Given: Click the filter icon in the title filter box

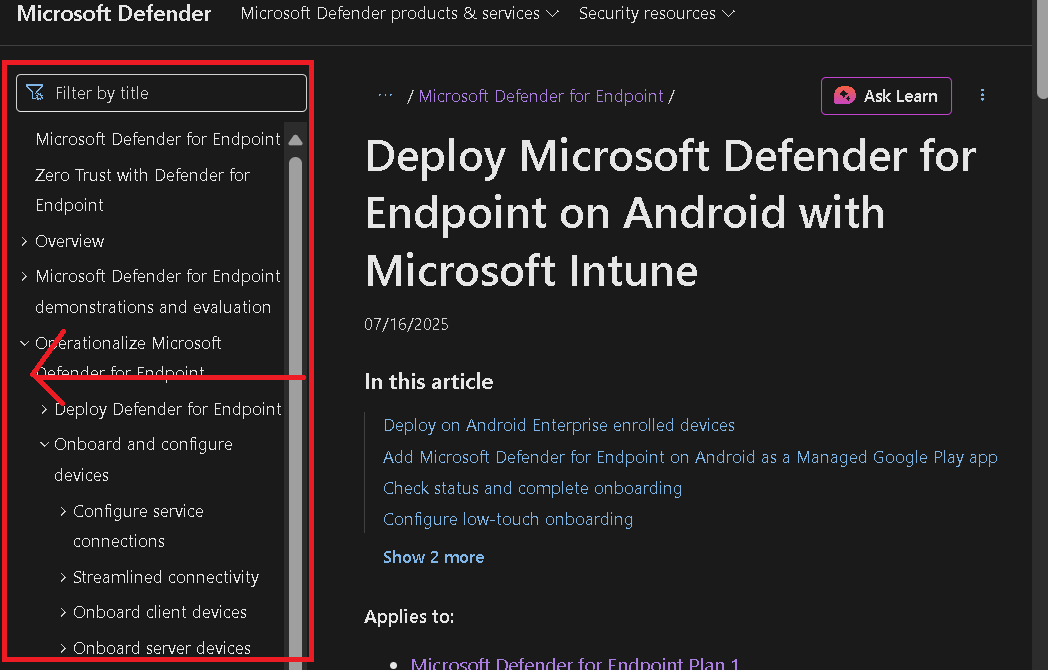Looking at the screenshot, I should (35, 92).
